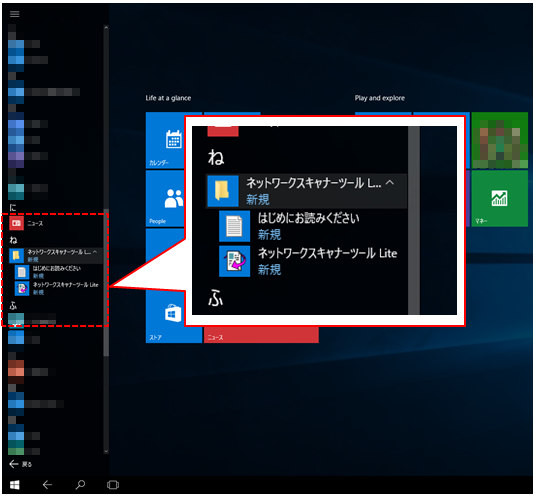Image resolution: width=537 pixels, height=496 pixels.
Task: Open Task View from the taskbar
Action: tap(113, 485)
